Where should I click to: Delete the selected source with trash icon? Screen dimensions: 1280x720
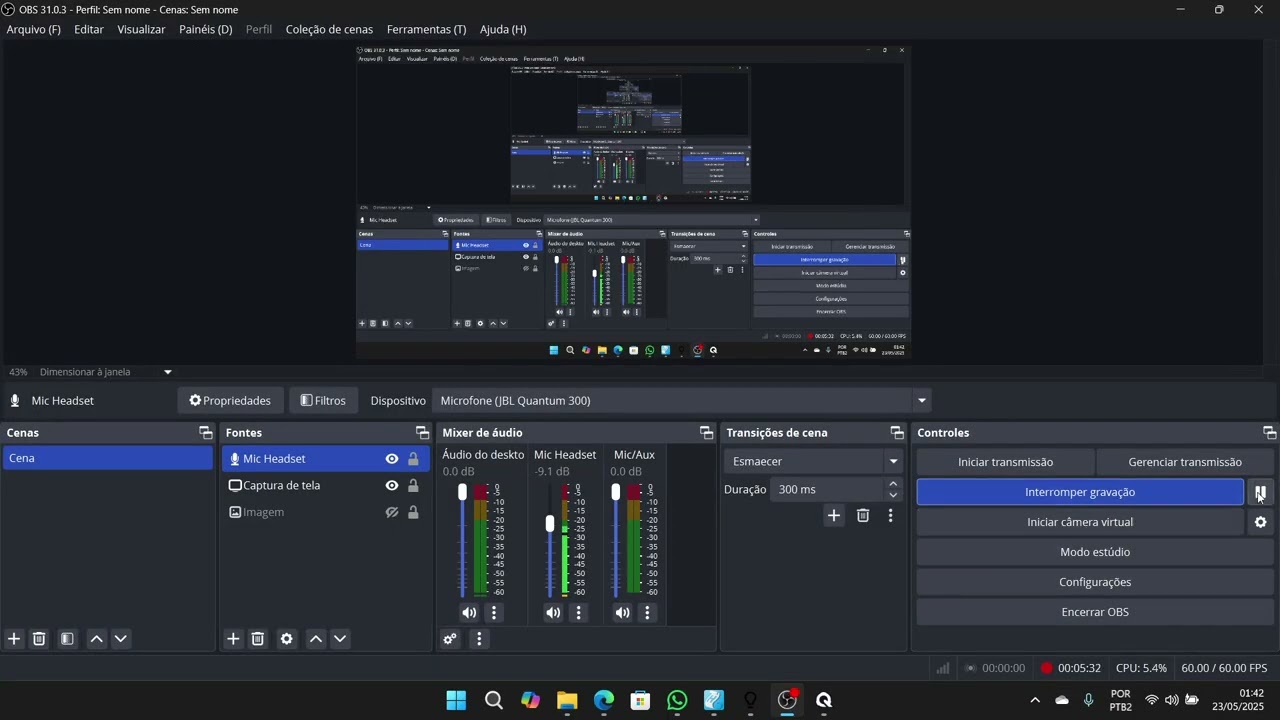coord(257,639)
